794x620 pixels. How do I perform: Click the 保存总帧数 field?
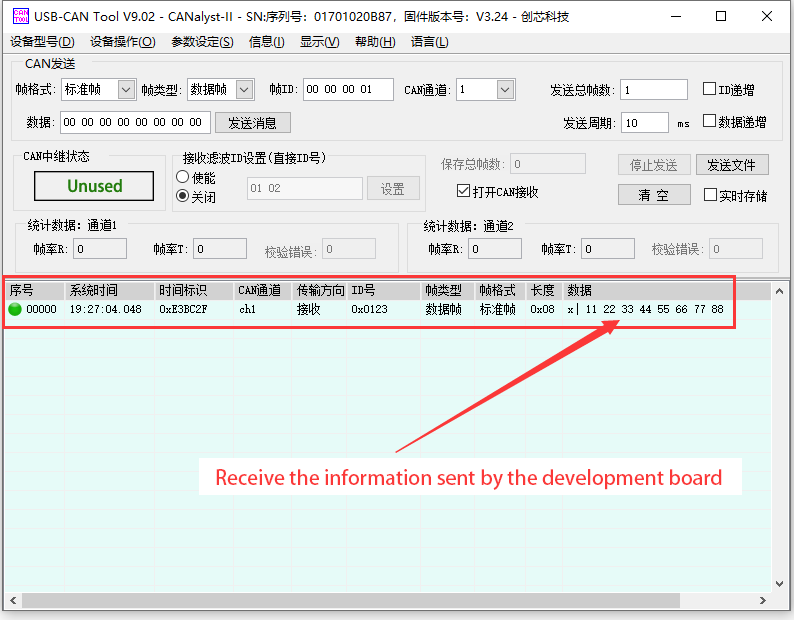[x=547, y=164]
